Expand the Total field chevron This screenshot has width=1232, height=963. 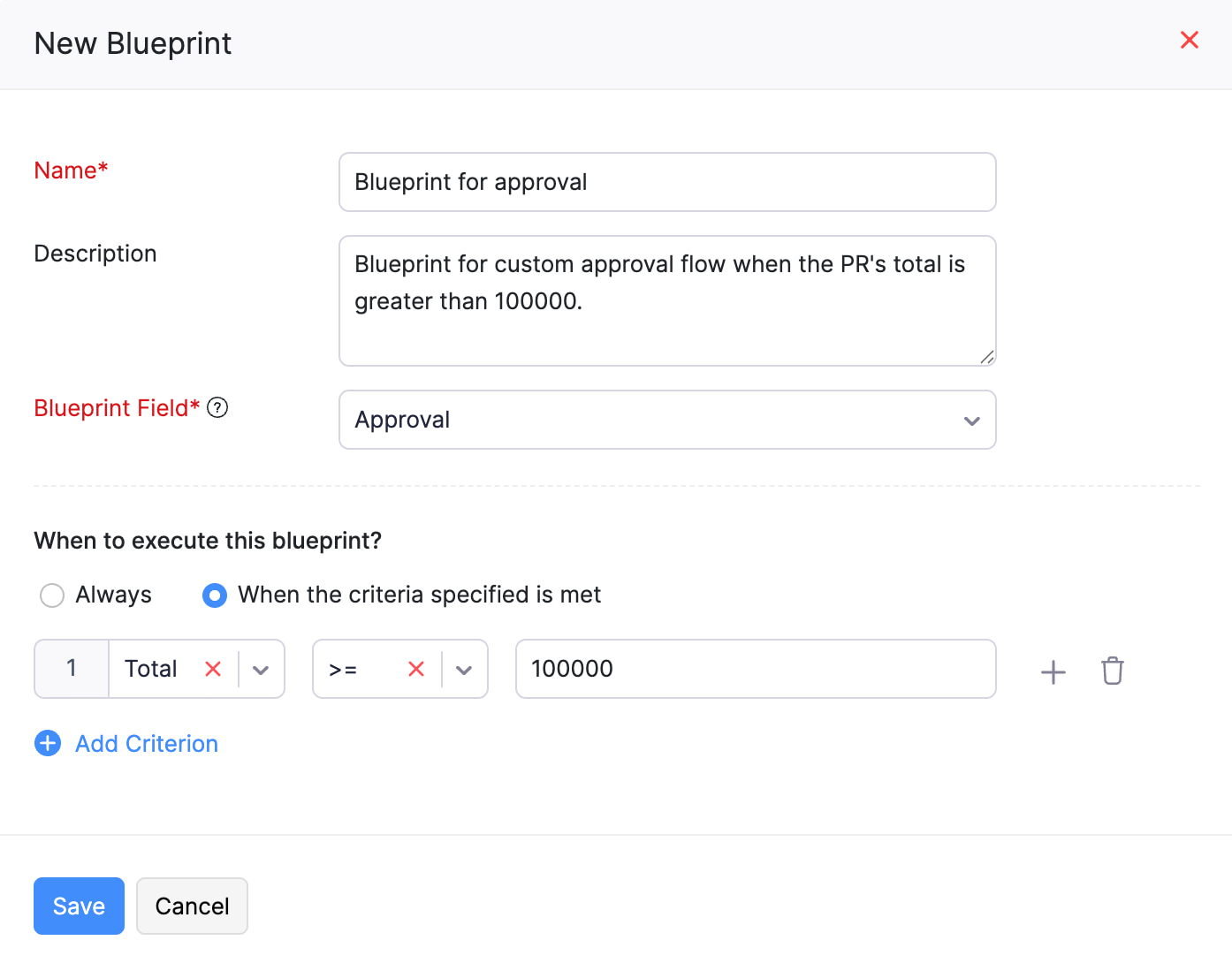(261, 670)
